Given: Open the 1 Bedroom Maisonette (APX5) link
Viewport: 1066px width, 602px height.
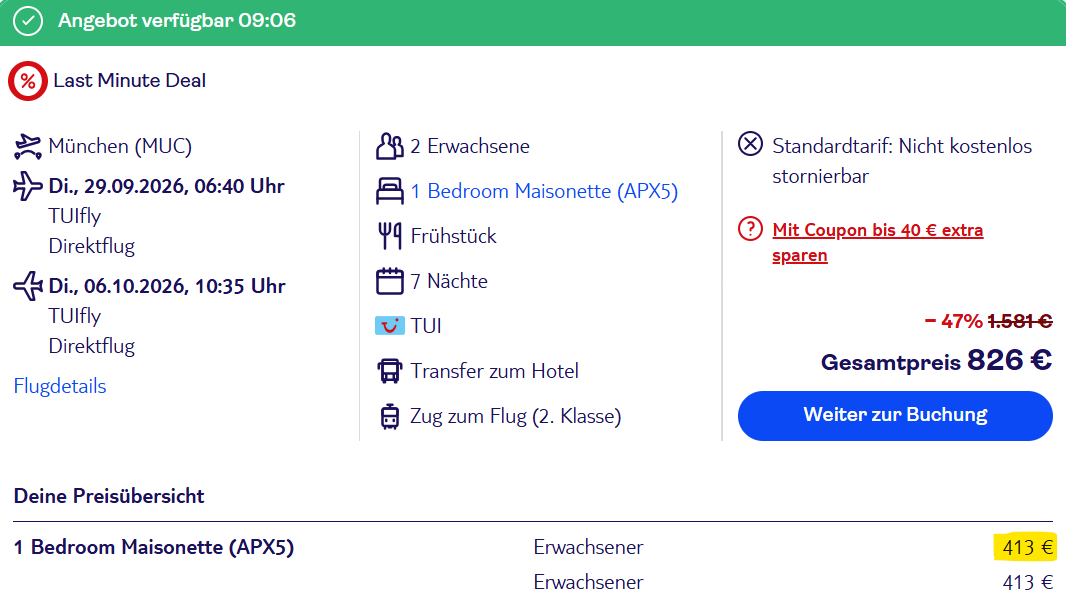Looking at the screenshot, I should pos(544,191).
